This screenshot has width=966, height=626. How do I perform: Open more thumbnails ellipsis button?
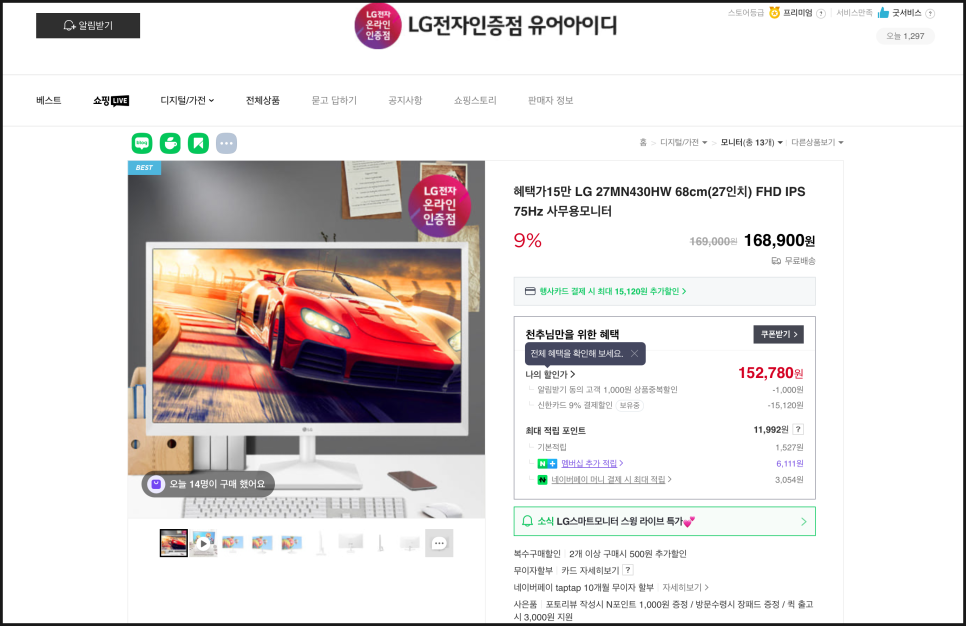coord(439,543)
